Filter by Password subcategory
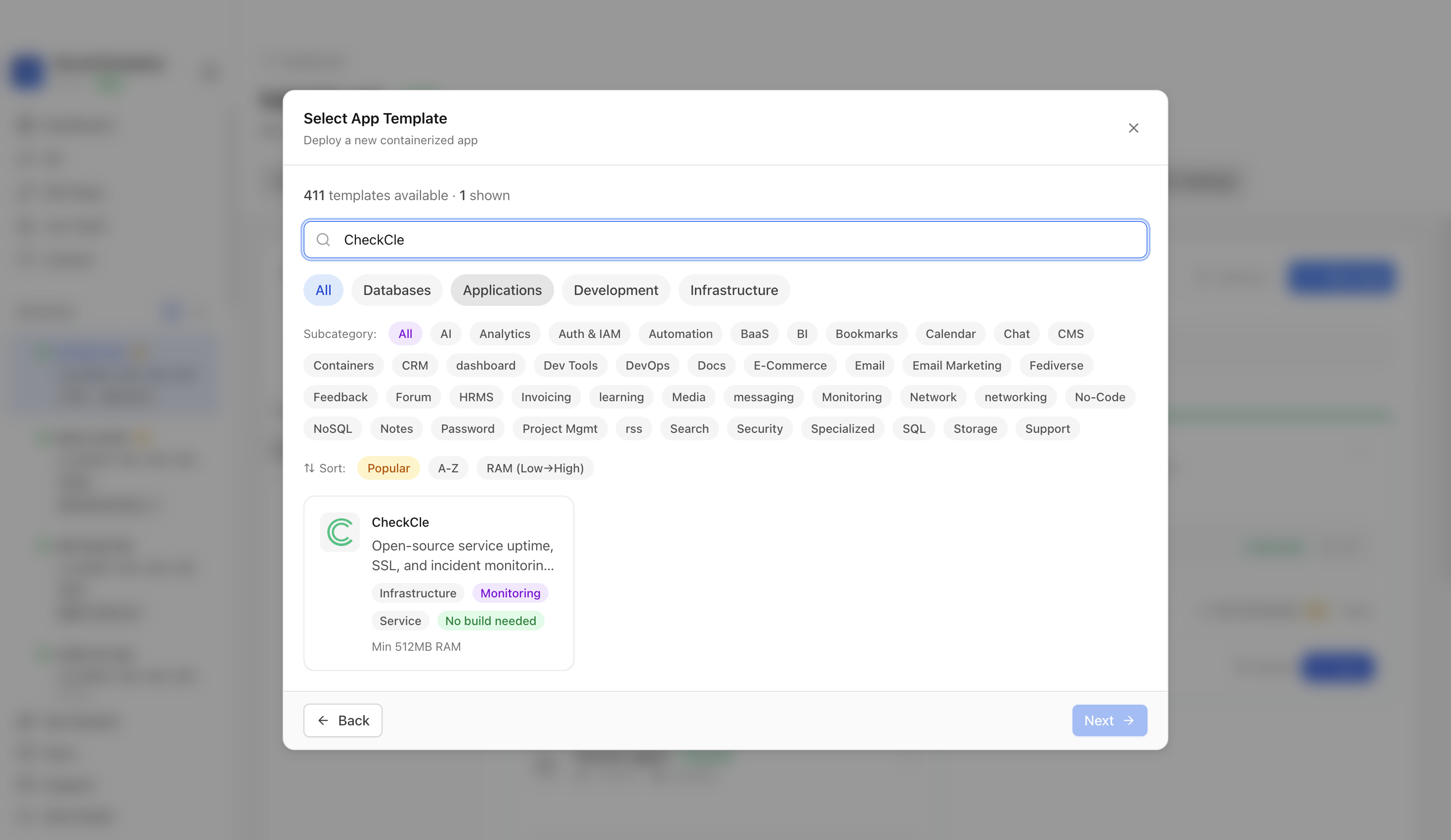Viewport: 1451px width, 840px height. [x=467, y=429]
